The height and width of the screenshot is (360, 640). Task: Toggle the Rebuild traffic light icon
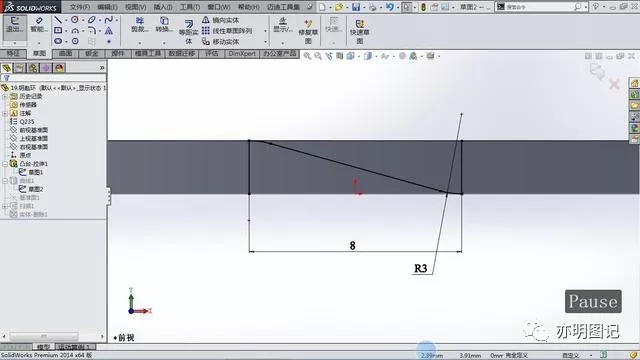424,7
